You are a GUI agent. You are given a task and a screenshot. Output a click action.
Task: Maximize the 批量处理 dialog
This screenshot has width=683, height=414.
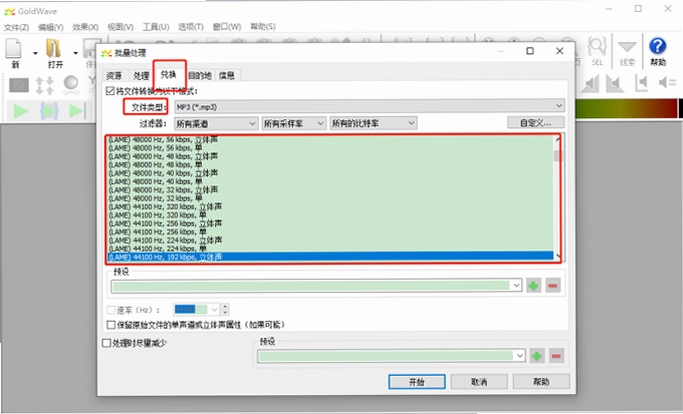(x=530, y=51)
